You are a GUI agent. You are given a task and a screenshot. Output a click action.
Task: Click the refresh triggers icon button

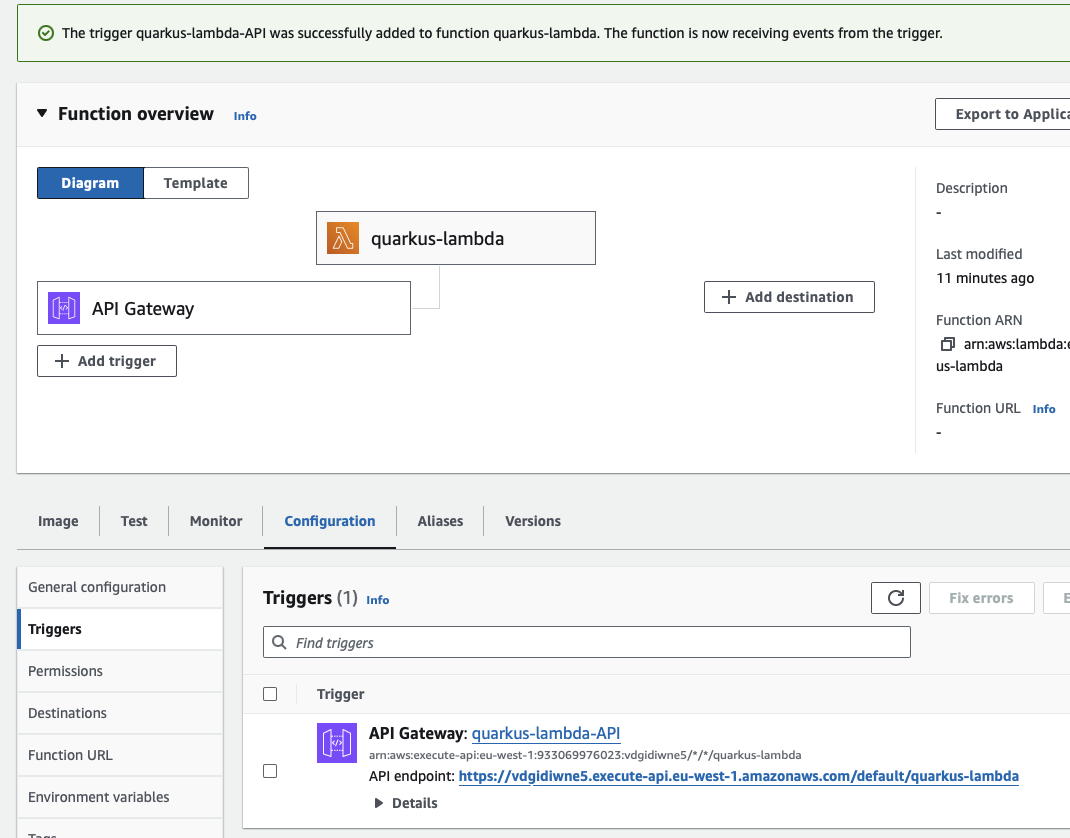[x=895, y=598]
